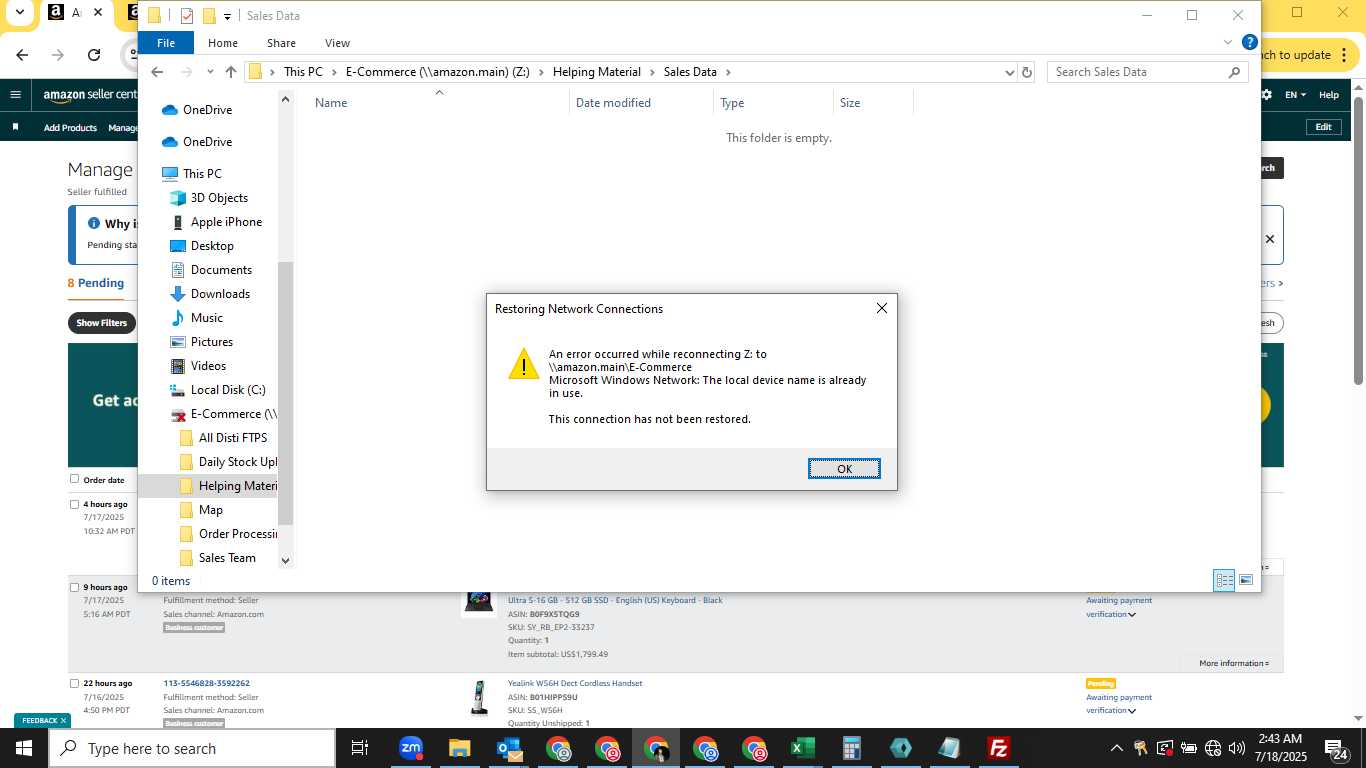Viewport: 1366px width, 768px height.
Task: Open the Share ribbon tab
Action: click(281, 43)
